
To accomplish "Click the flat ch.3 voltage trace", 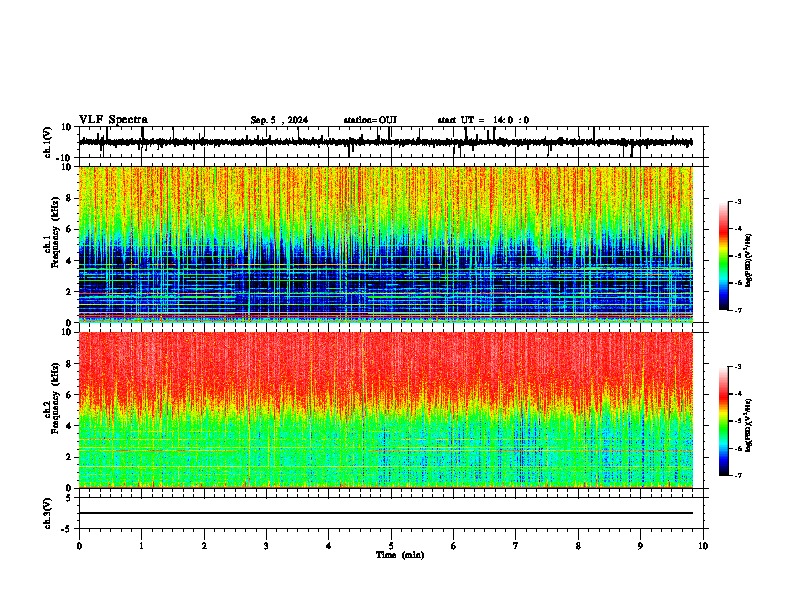I will coord(386,513).
